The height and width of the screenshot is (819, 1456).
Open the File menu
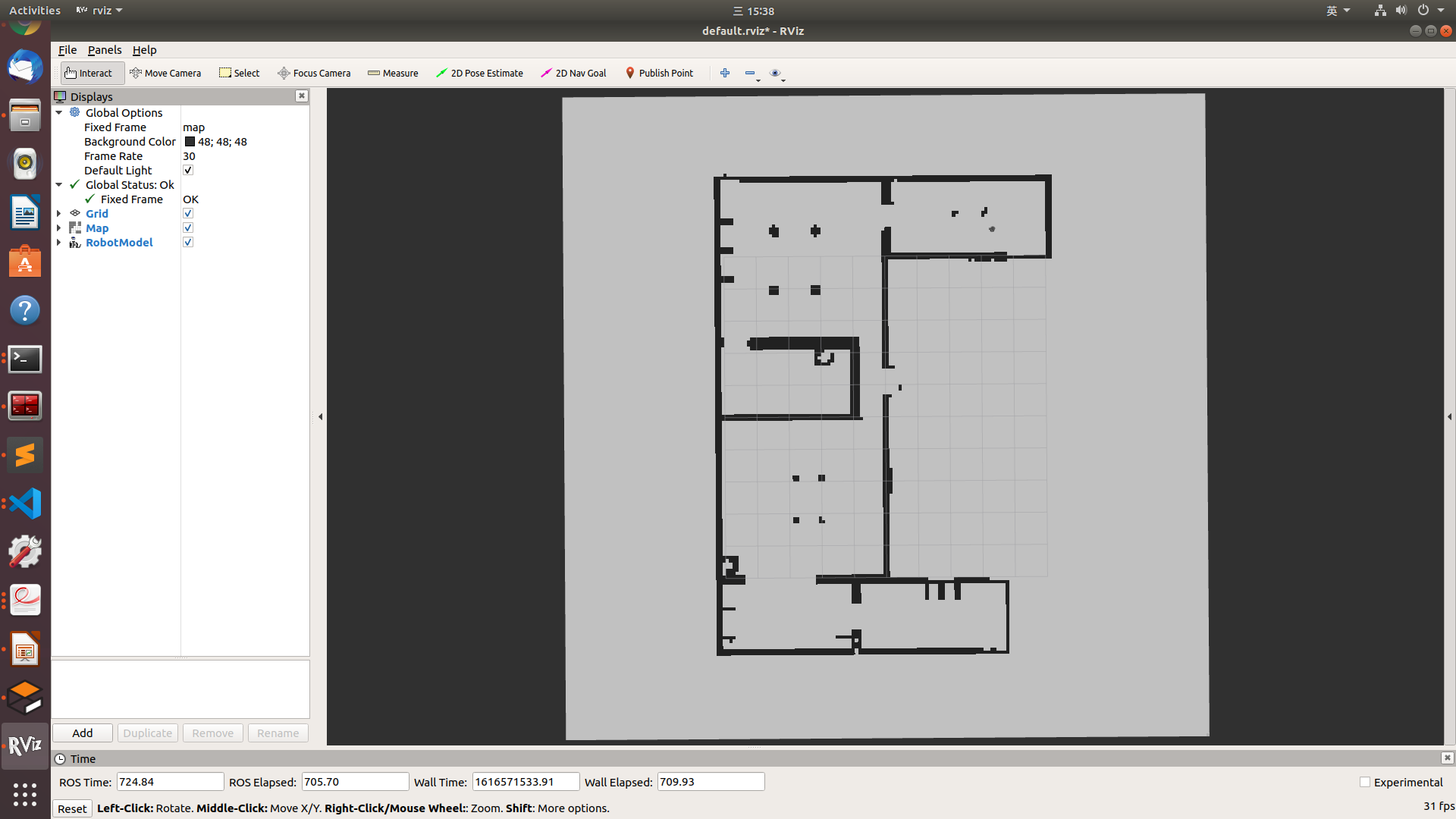point(67,50)
